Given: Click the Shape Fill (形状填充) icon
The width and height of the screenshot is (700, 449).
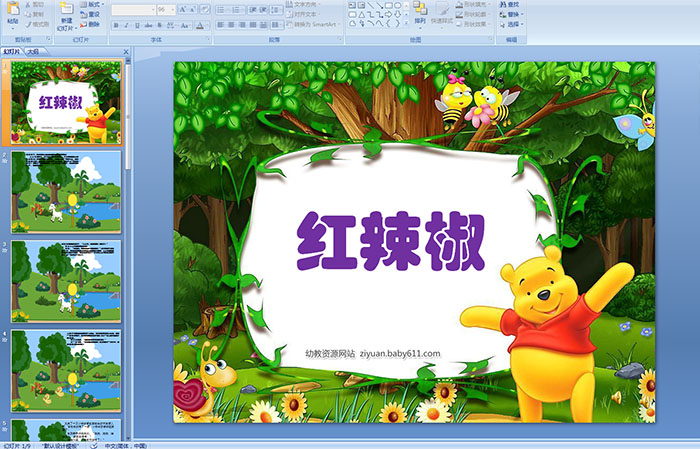Looking at the screenshot, I should (460, 5).
